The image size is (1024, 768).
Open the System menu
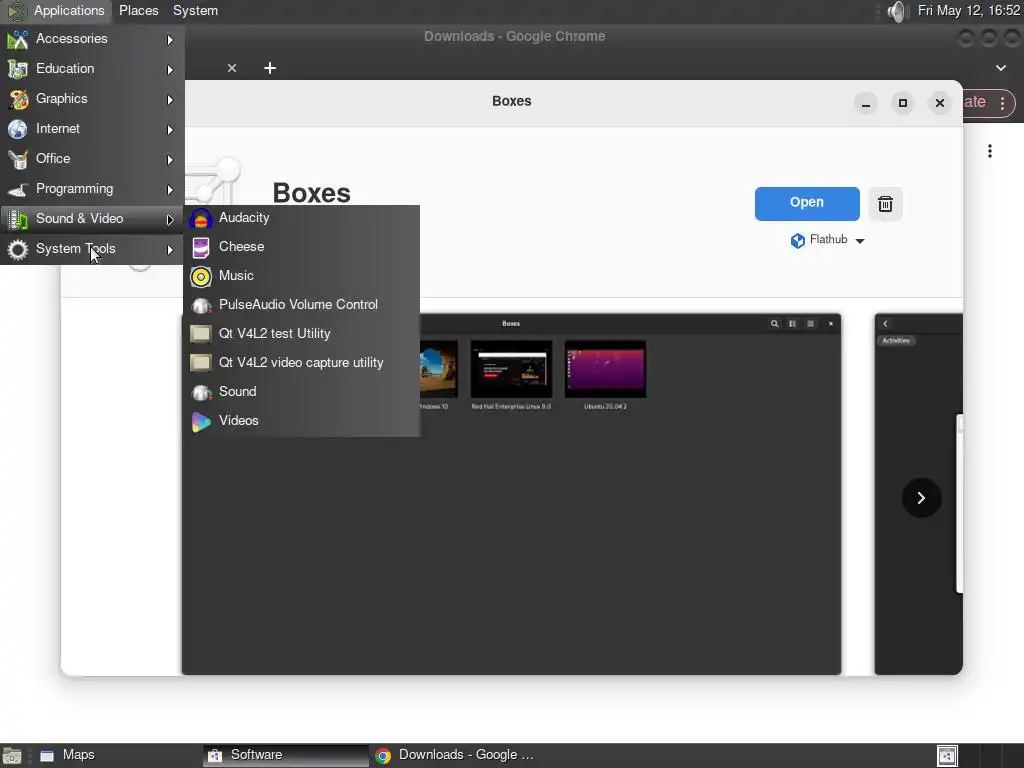(195, 11)
